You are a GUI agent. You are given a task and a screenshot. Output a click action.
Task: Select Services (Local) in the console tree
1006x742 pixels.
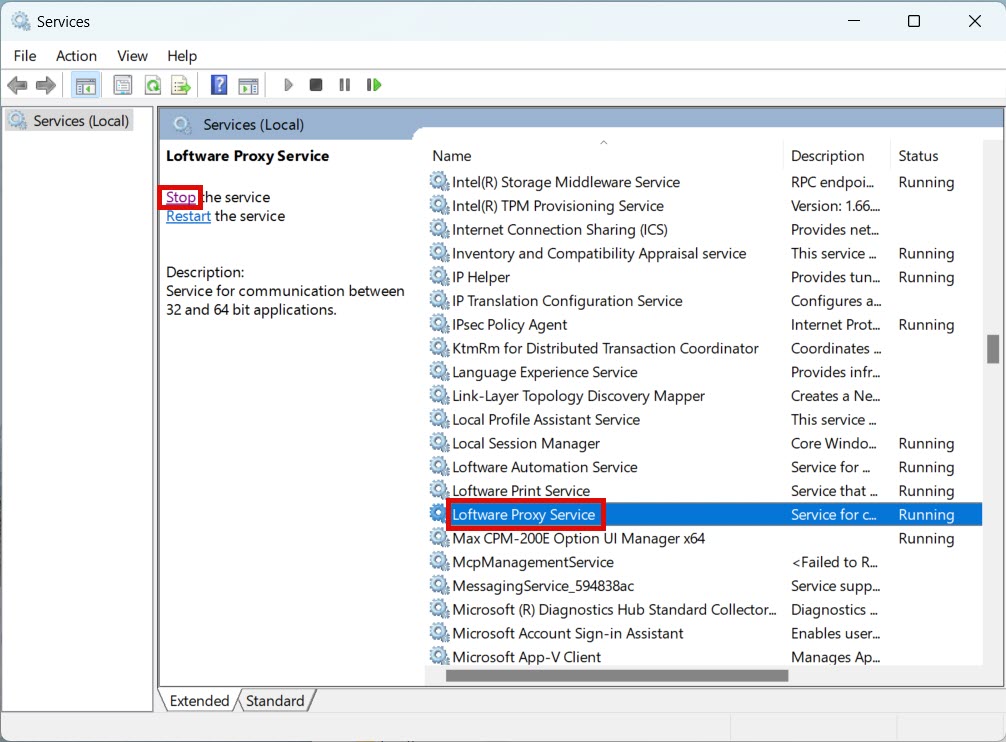81,121
